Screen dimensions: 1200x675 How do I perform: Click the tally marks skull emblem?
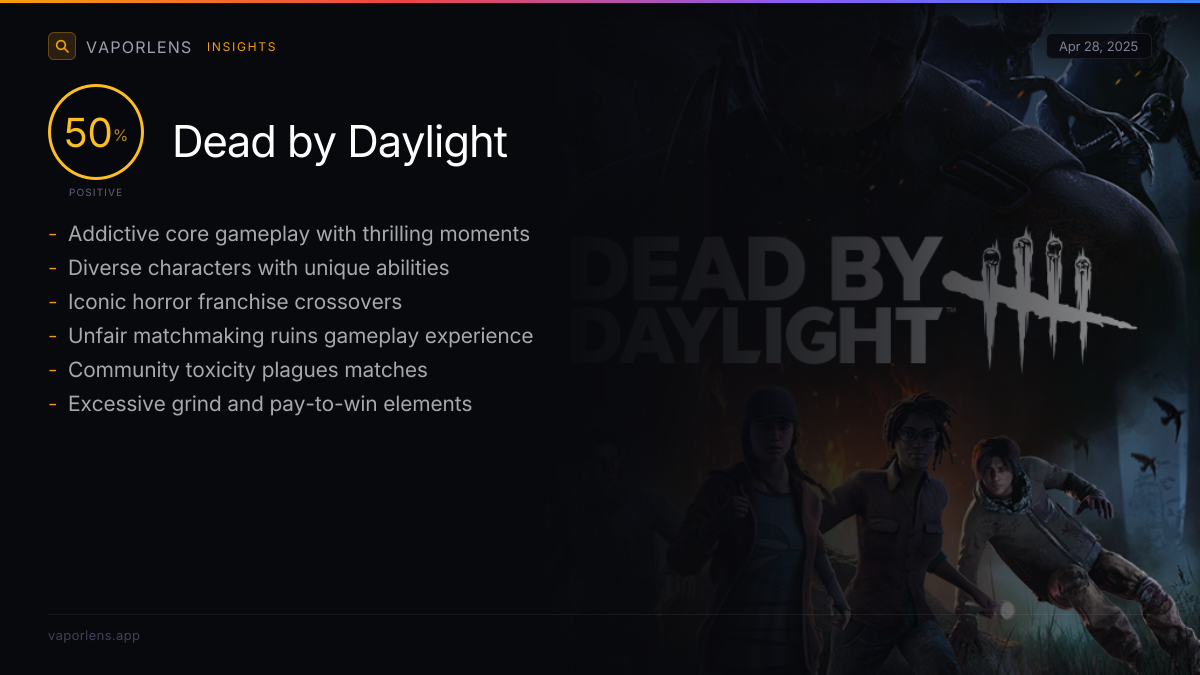pos(1040,295)
